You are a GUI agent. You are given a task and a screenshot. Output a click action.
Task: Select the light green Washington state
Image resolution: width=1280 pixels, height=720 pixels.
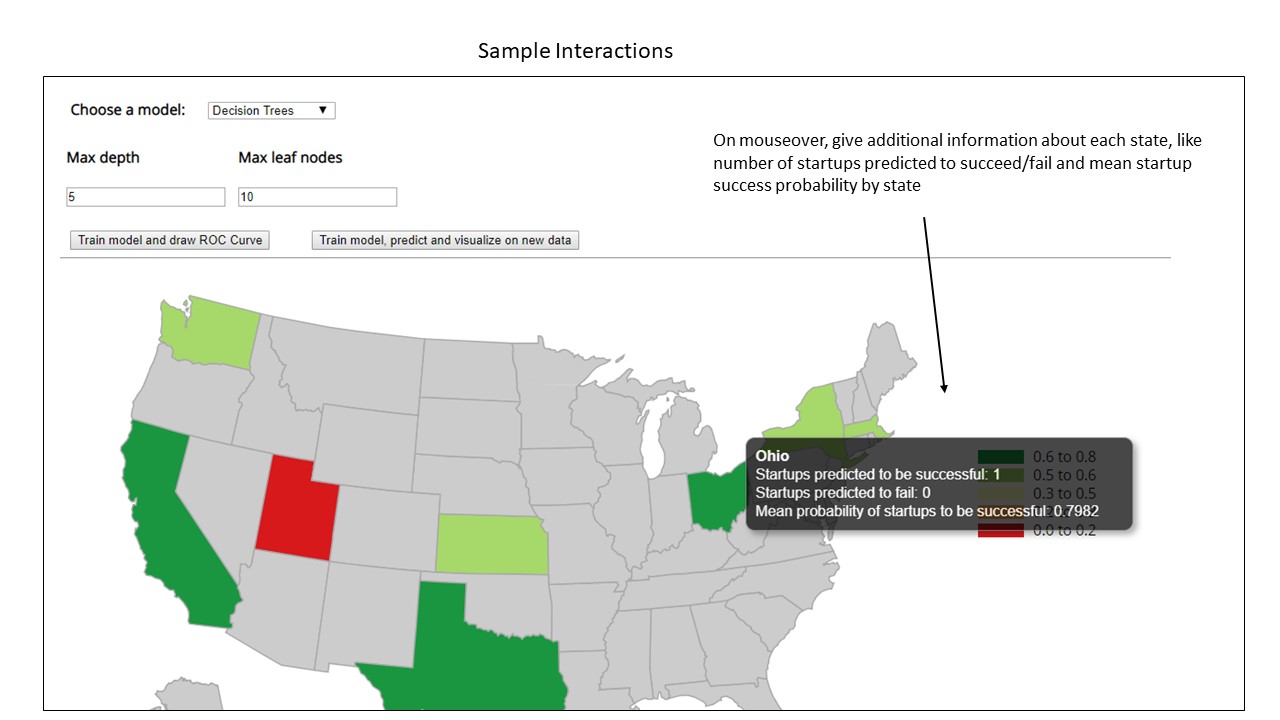coord(212,333)
